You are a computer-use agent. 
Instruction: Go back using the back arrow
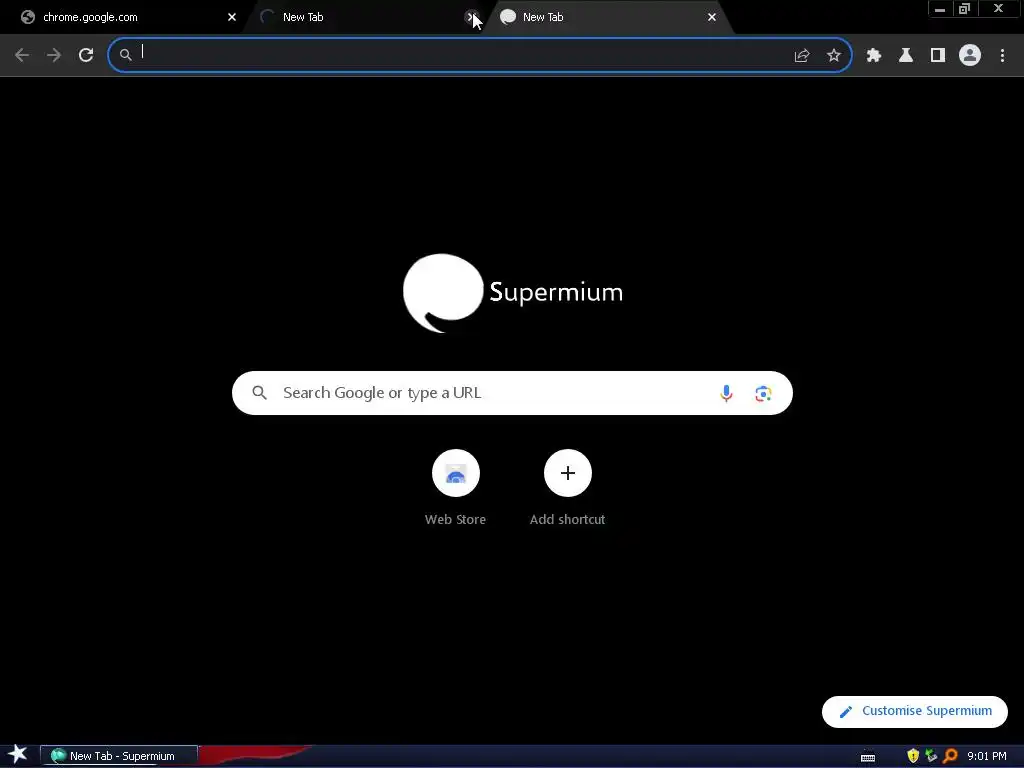coord(22,56)
